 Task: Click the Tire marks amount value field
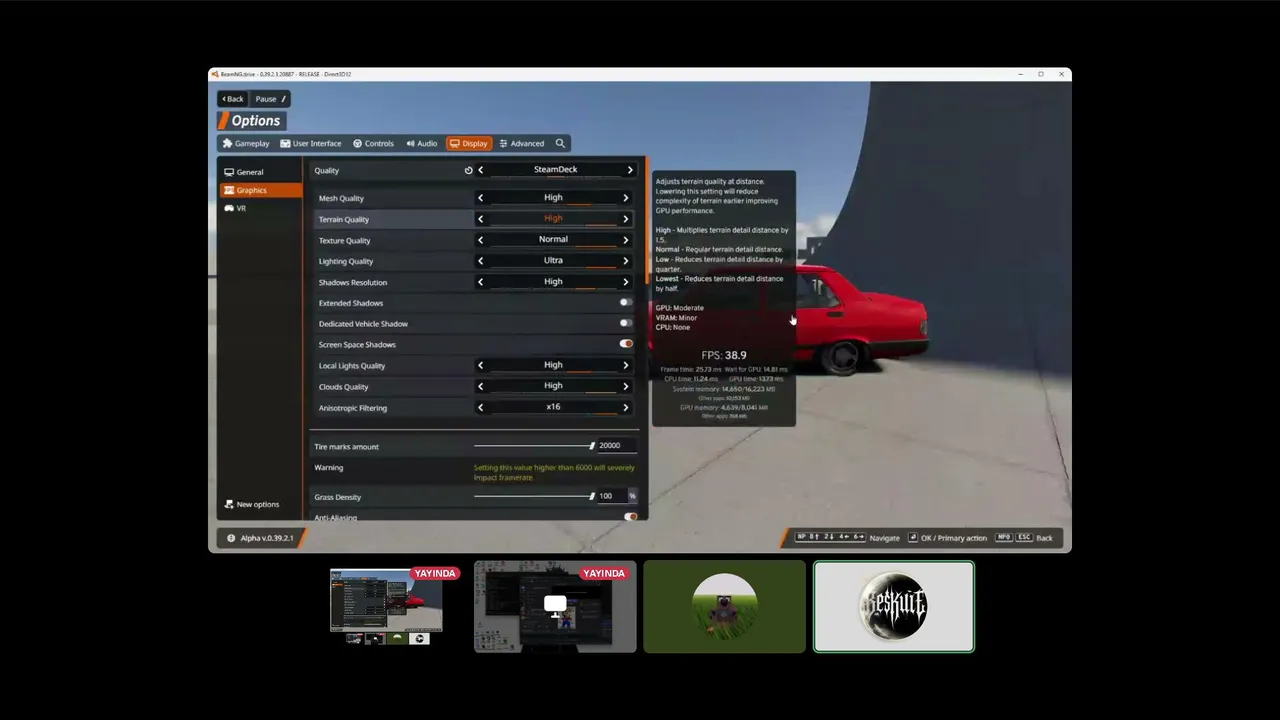[x=615, y=446]
